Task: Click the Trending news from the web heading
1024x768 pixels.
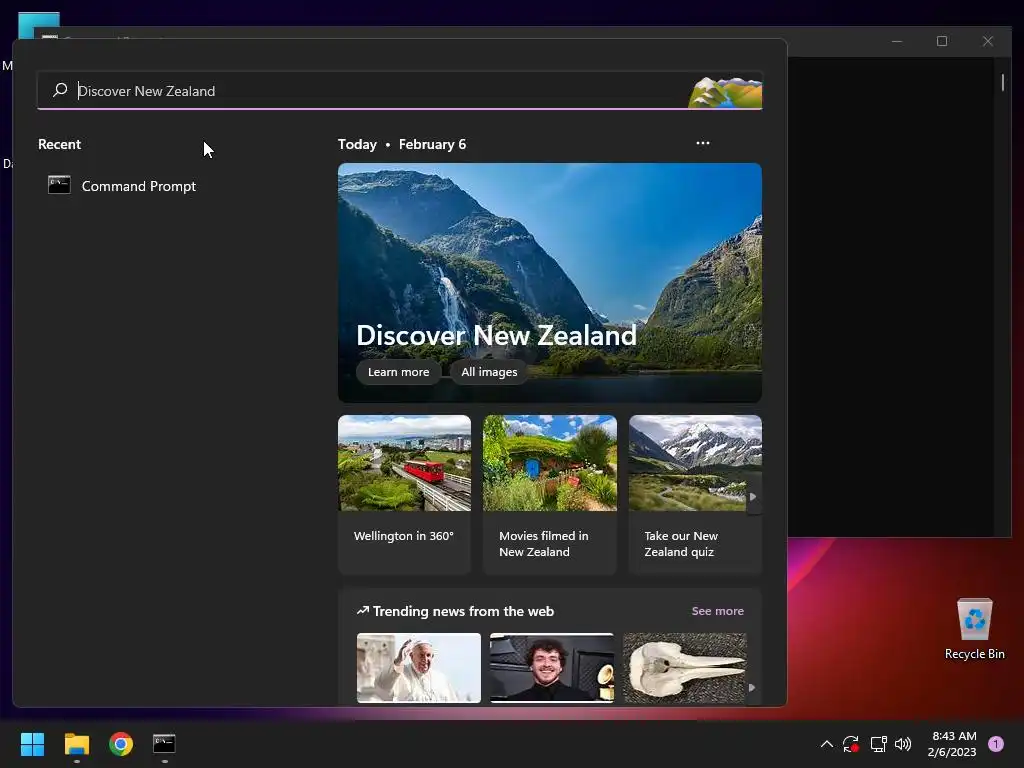Action: 463,611
